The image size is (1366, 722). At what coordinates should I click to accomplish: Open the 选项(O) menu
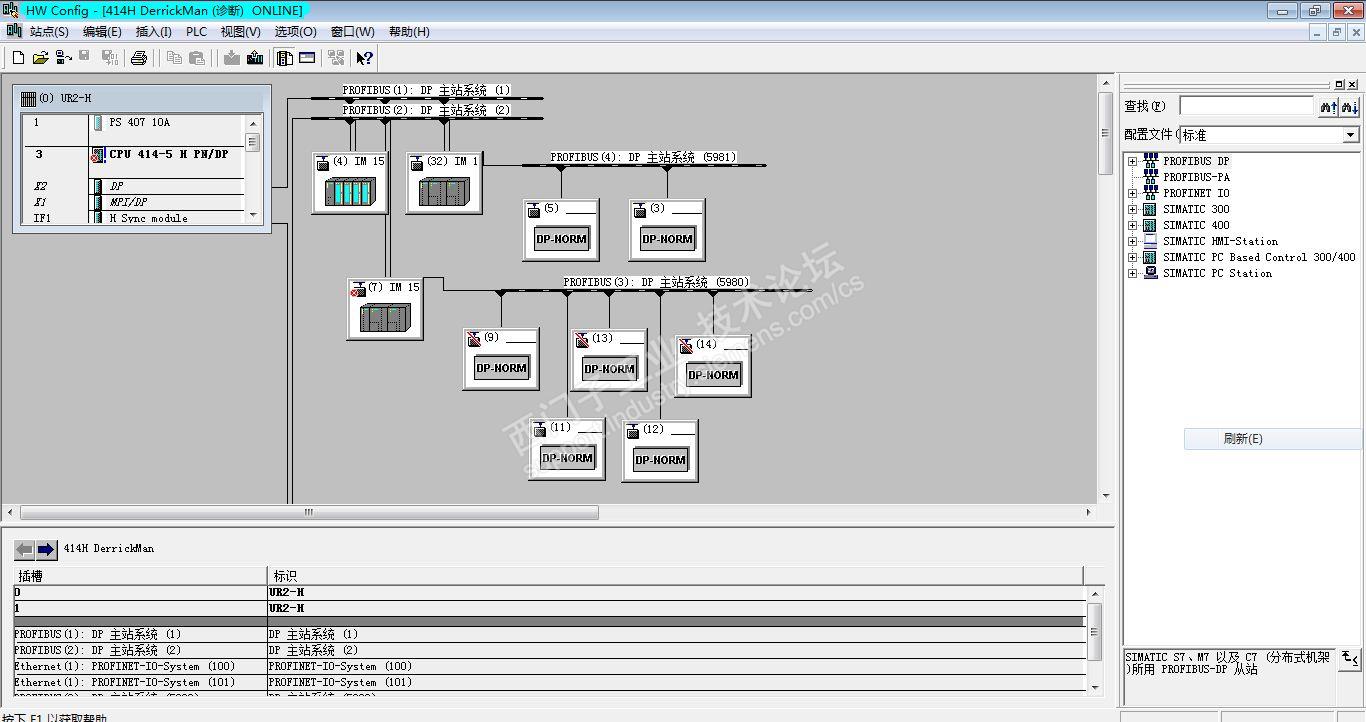[295, 32]
